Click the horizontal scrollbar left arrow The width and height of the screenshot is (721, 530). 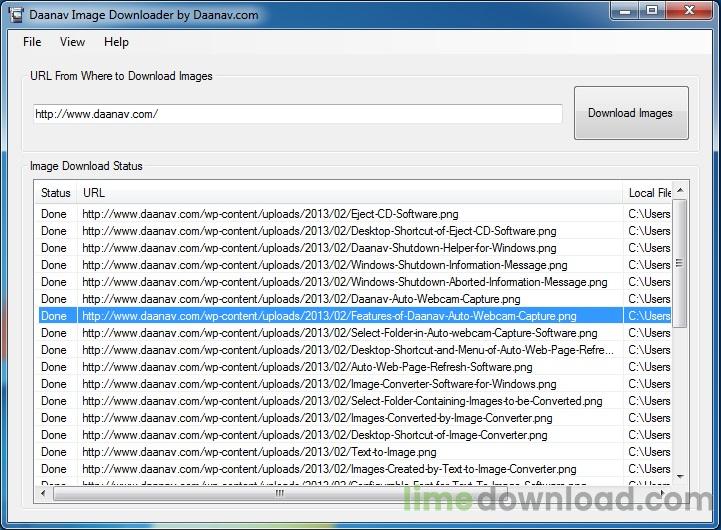tap(43, 493)
